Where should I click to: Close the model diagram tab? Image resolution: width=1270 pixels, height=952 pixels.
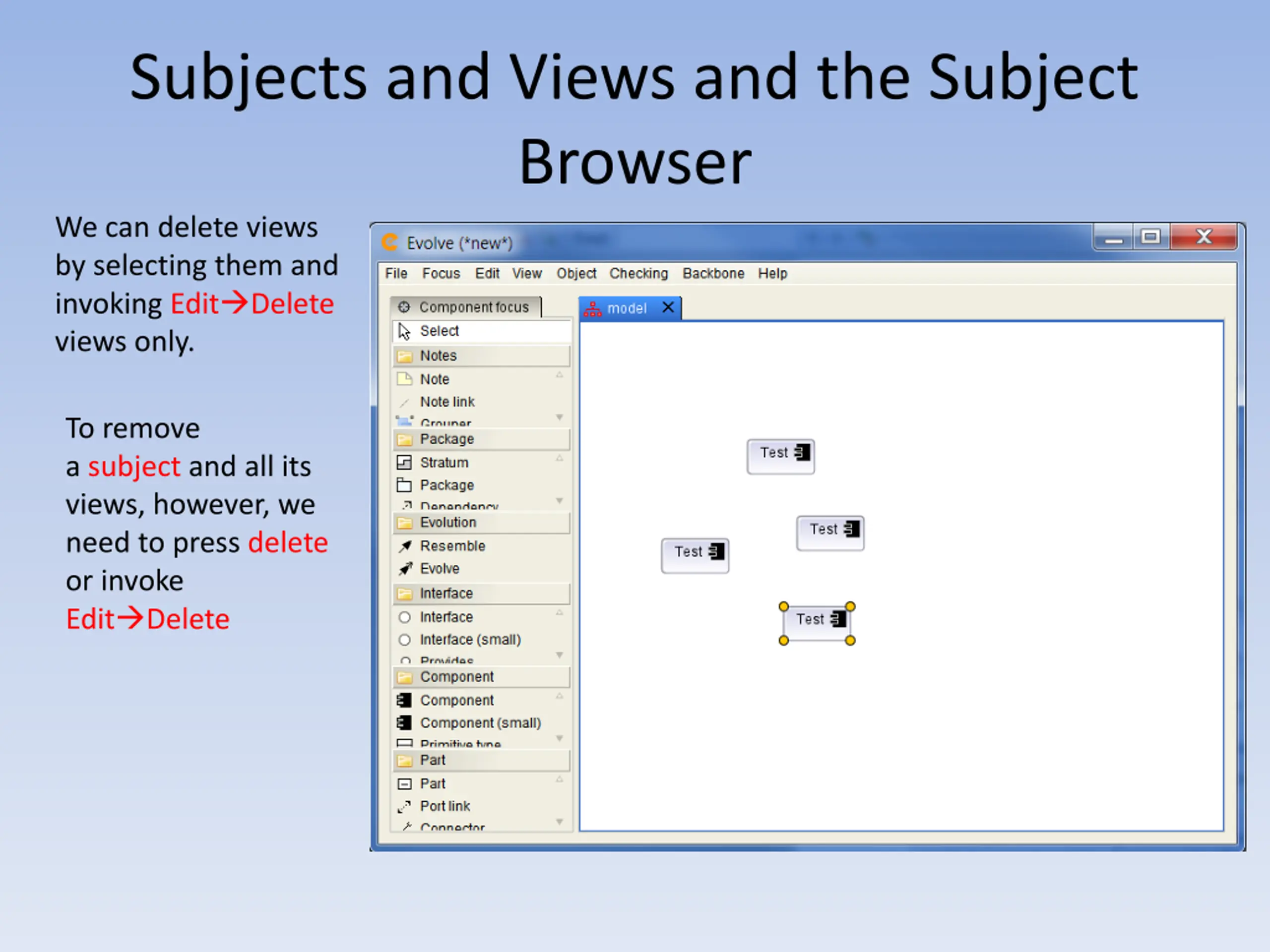click(668, 307)
